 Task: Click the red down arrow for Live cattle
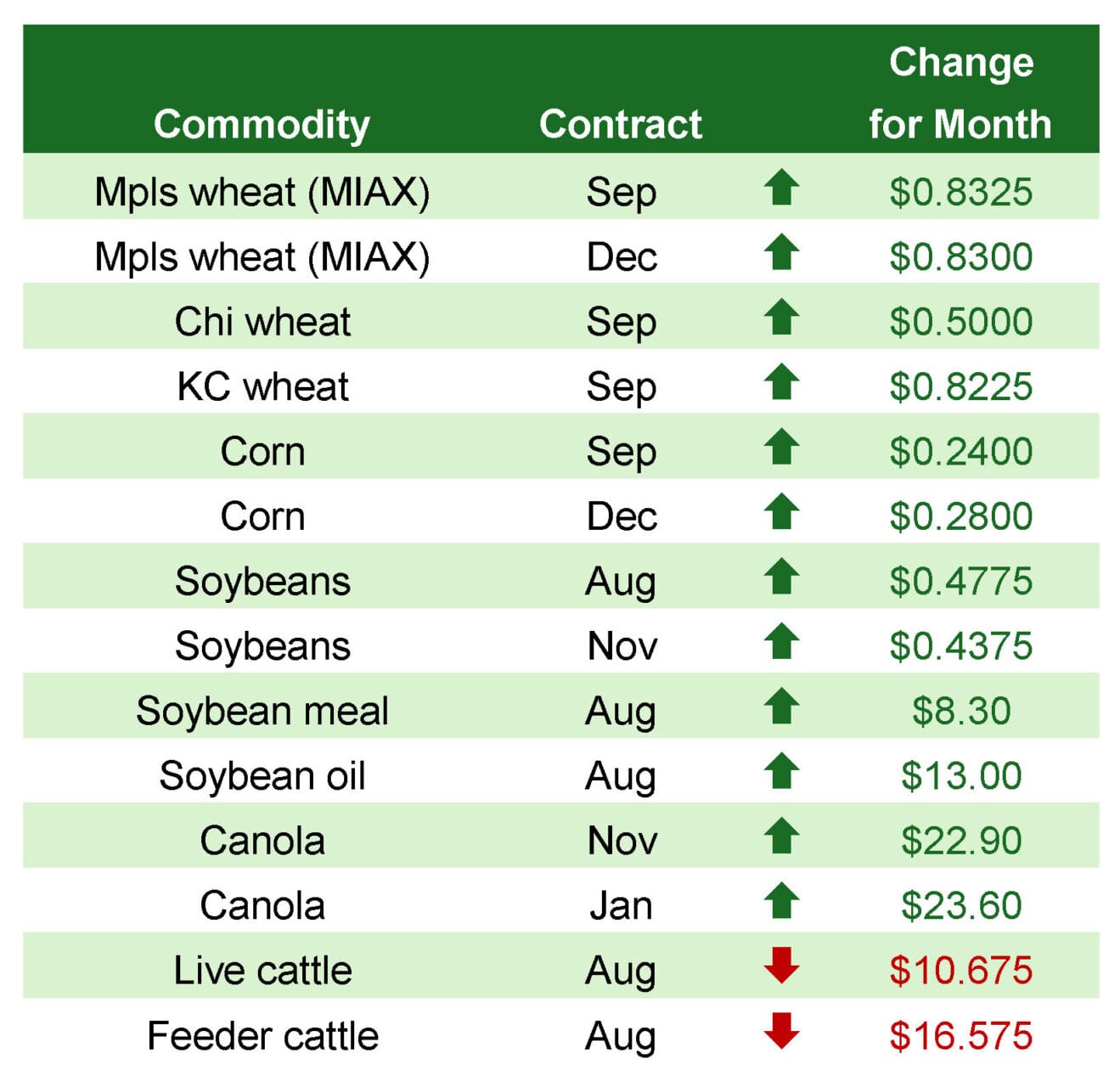pos(781,966)
